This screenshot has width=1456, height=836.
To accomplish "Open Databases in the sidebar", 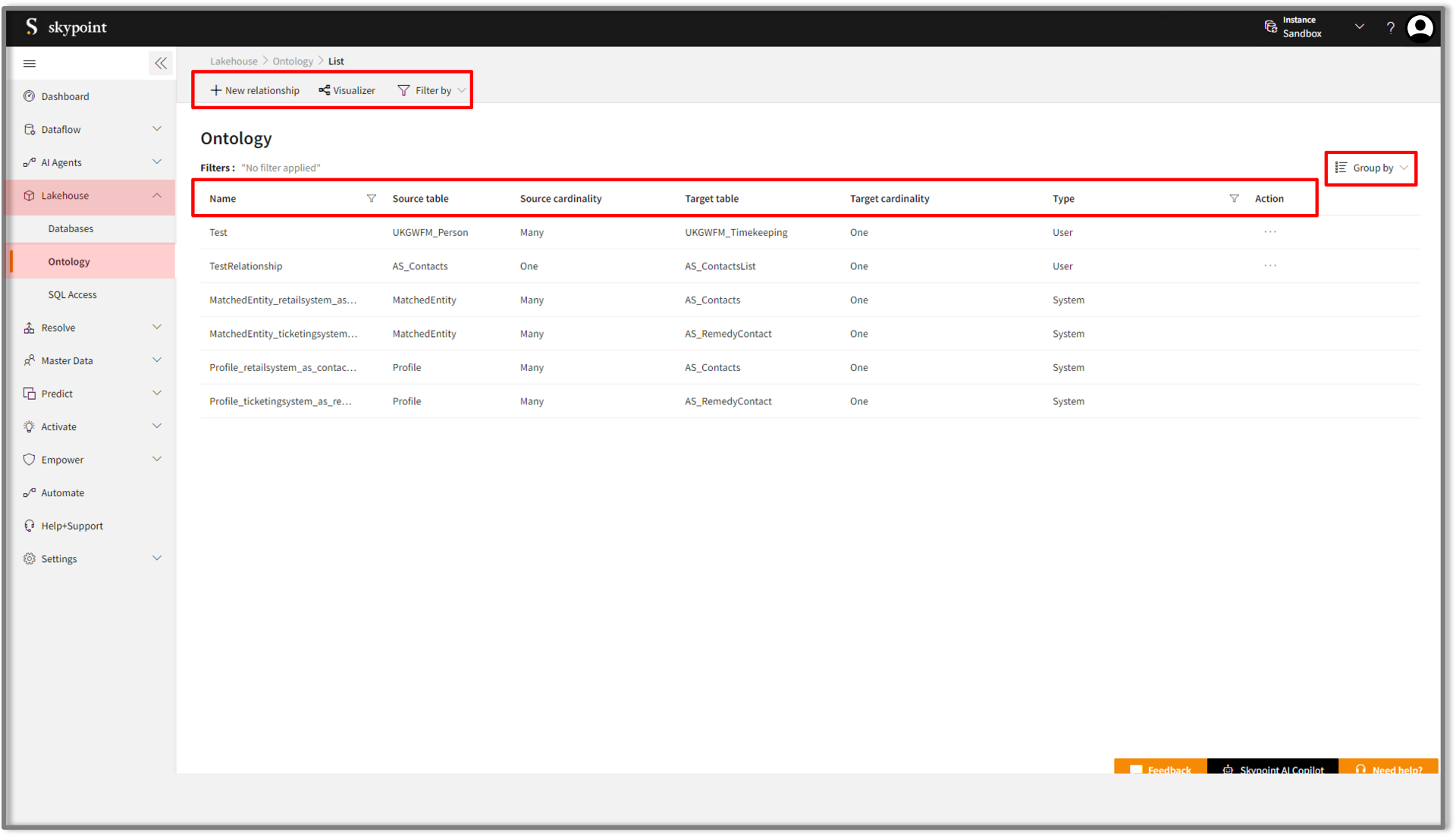I will coord(71,228).
